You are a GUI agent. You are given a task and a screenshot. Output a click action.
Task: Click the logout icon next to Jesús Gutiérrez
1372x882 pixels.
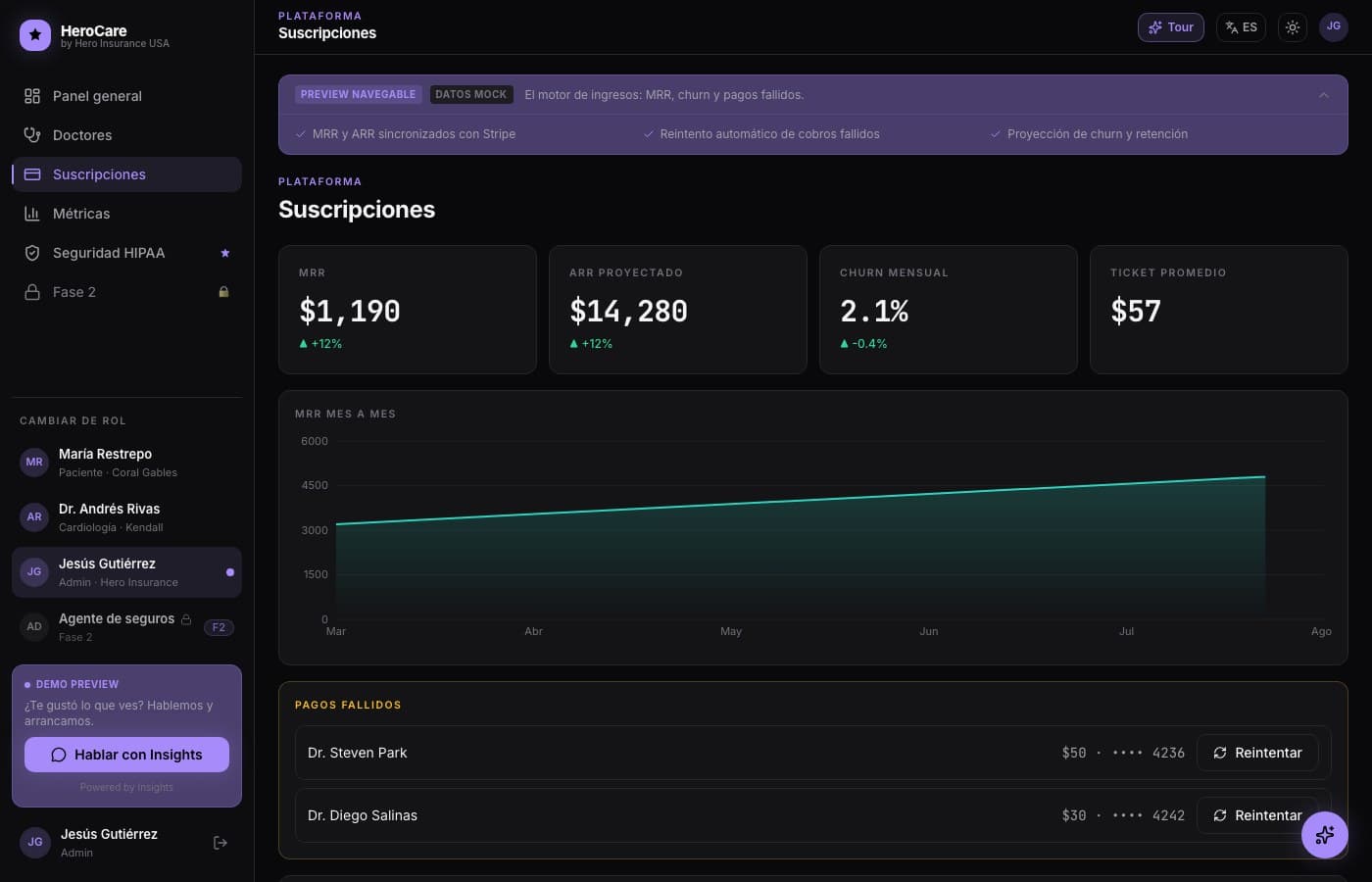[220, 843]
